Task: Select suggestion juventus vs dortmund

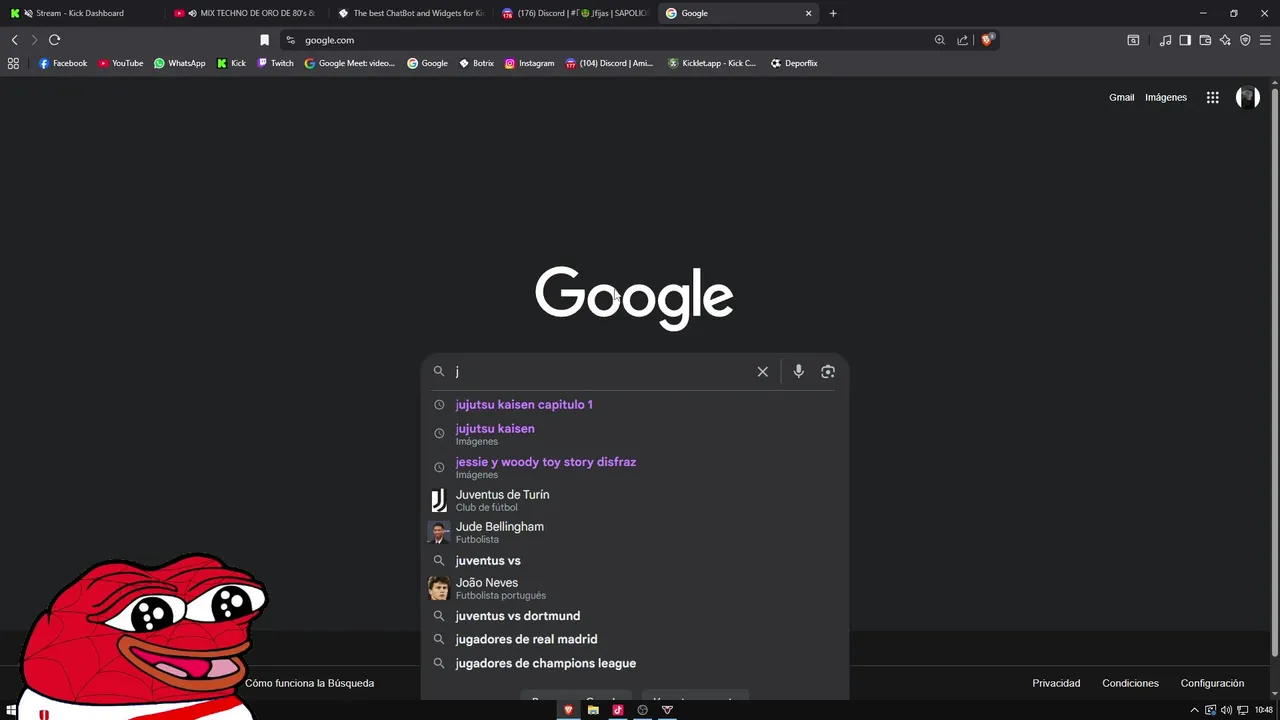Action: tap(634, 616)
